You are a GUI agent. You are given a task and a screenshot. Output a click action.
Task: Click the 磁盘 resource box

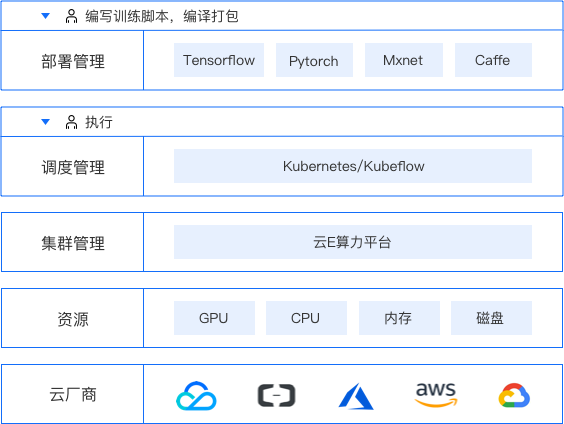point(491,318)
